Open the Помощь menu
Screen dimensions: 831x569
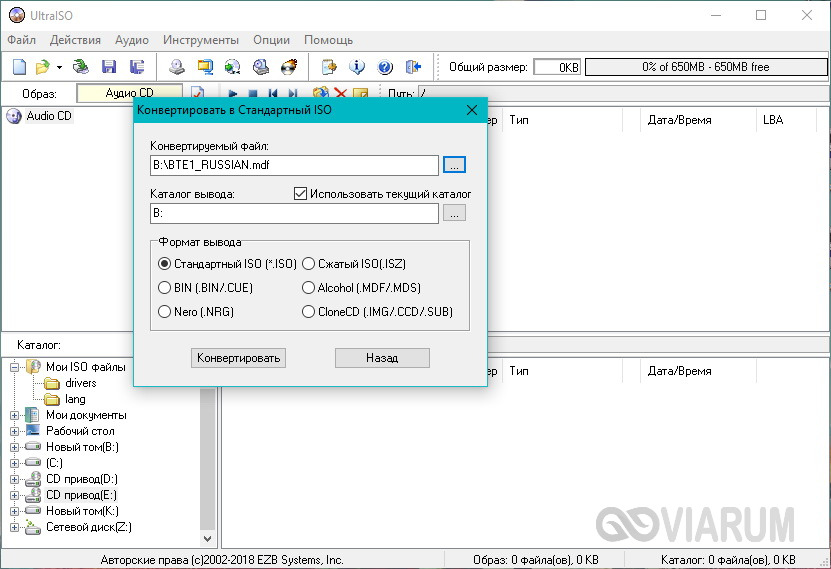329,40
